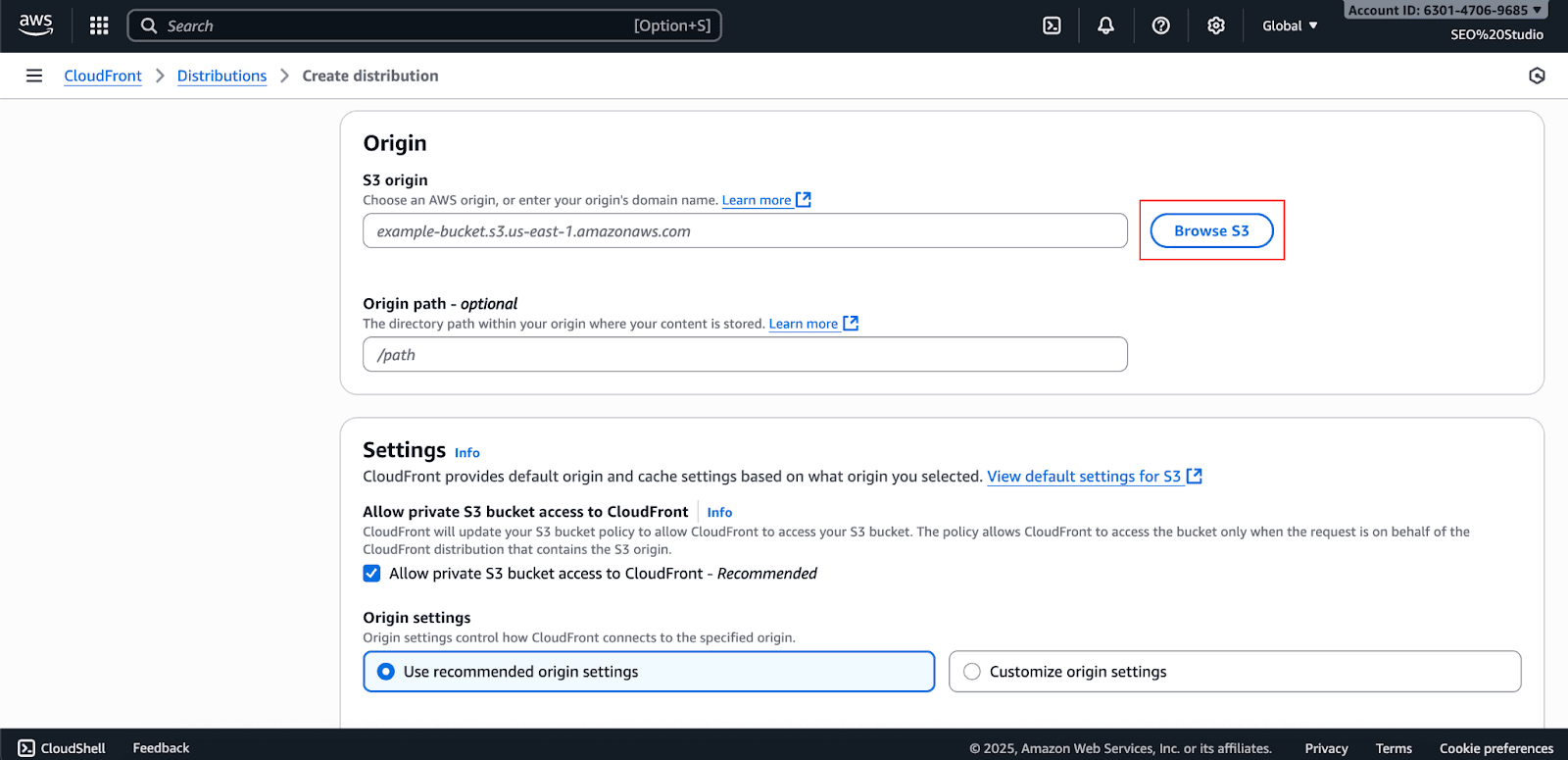This screenshot has width=1568, height=760.
Task: Go to CloudFront breadcrumb
Action: [103, 76]
